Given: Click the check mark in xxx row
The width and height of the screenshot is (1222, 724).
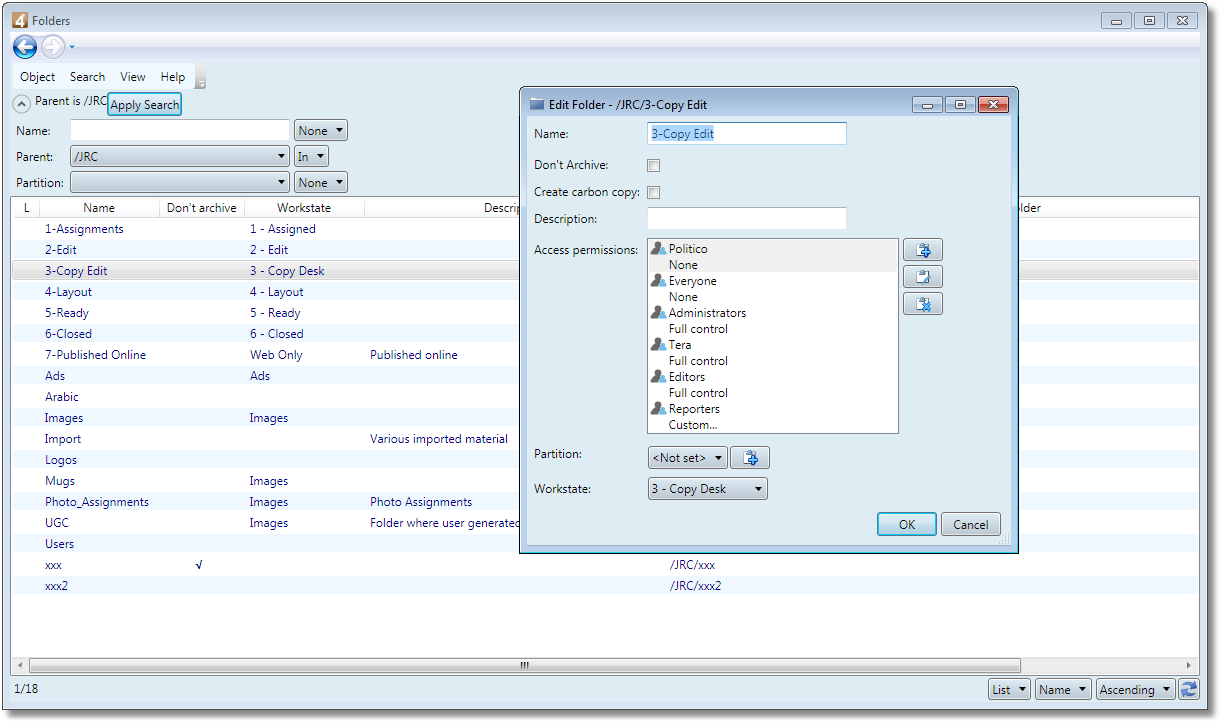Looking at the screenshot, I should 199,565.
